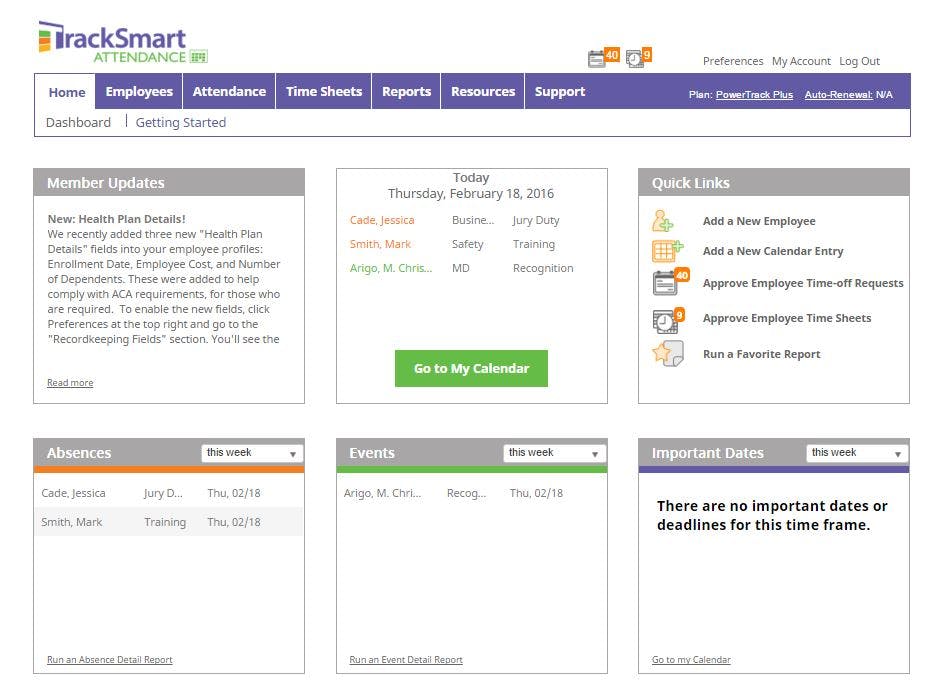Click the Preferences link at the top
Screen dimensions: 938x693
[733, 61]
